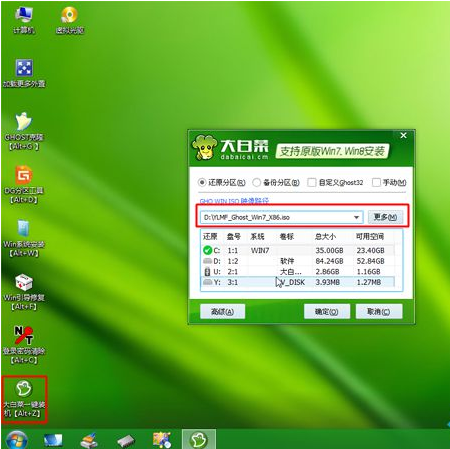The width and height of the screenshot is (450, 449).
Task: Click the 总大小 column header
Action: coord(325,236)
